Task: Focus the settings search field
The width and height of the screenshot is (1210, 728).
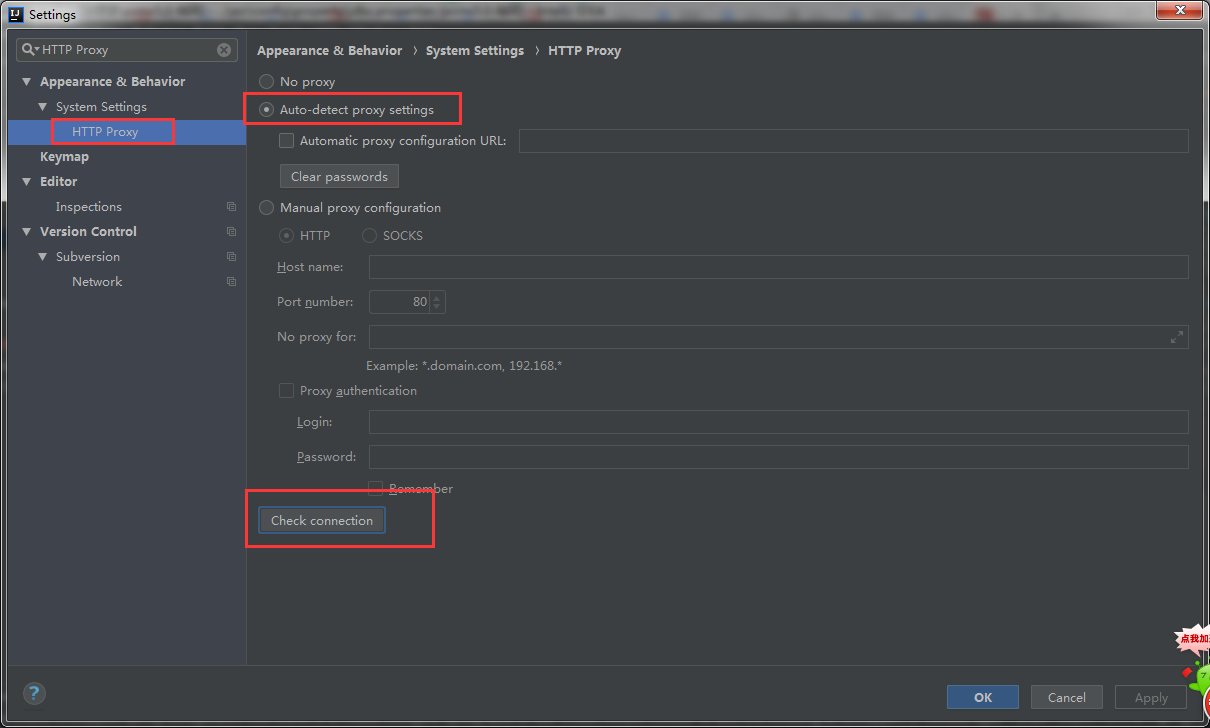Action: pos(126,49)
